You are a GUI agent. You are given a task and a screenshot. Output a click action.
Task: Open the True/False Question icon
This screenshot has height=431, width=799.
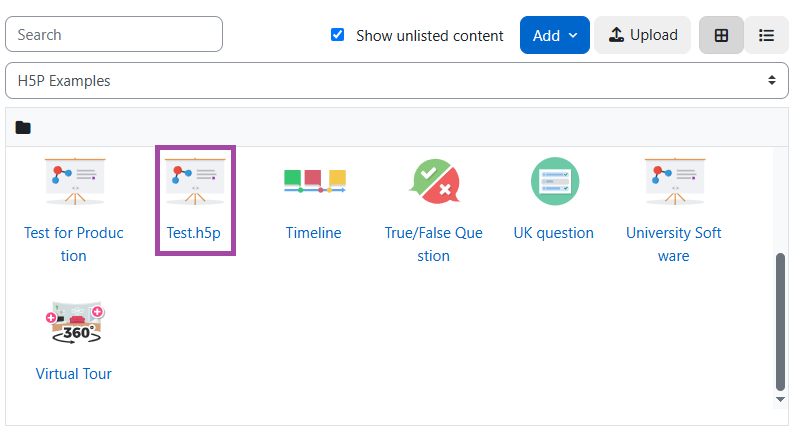435,181
